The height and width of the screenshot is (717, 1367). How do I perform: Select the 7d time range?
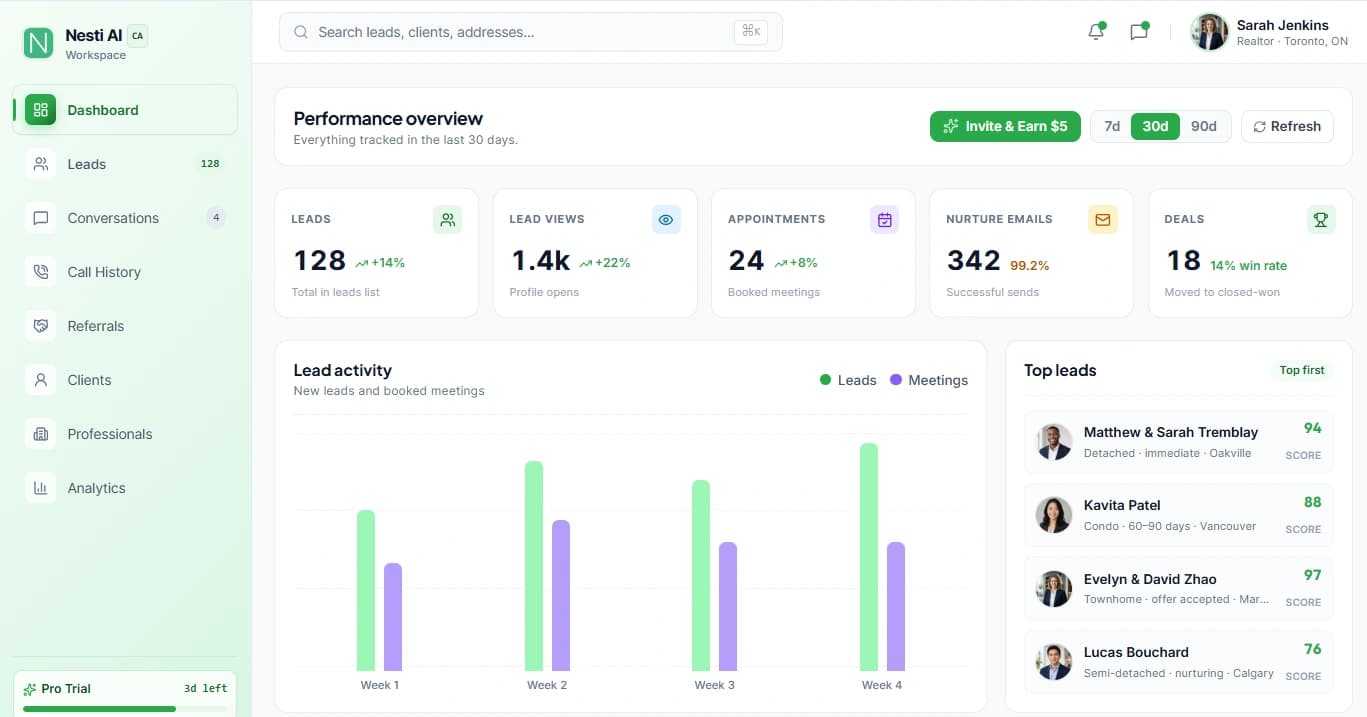1112,126
